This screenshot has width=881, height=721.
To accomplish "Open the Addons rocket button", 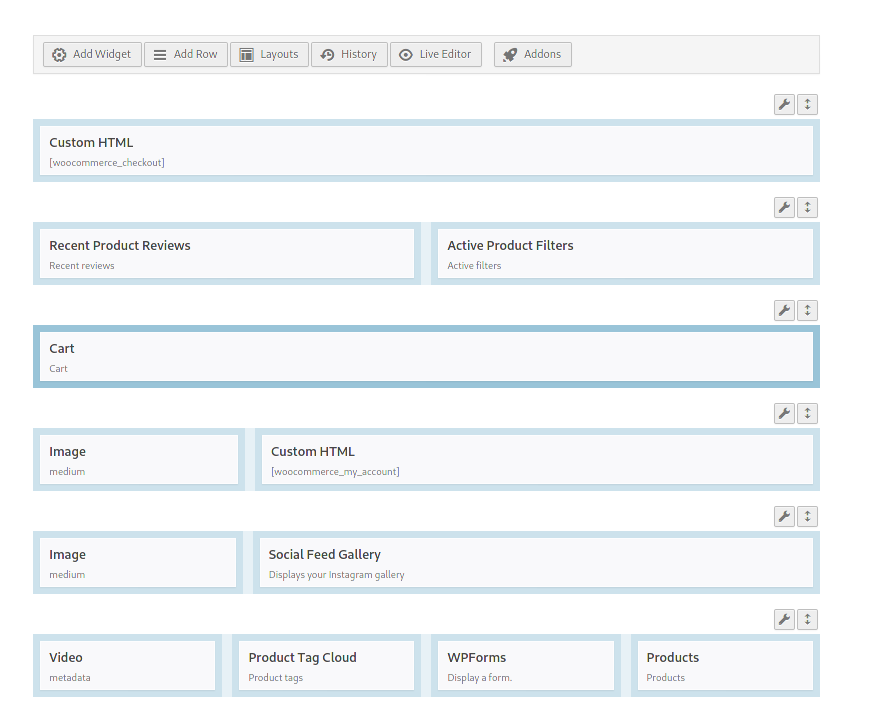I will click(533, 54).
